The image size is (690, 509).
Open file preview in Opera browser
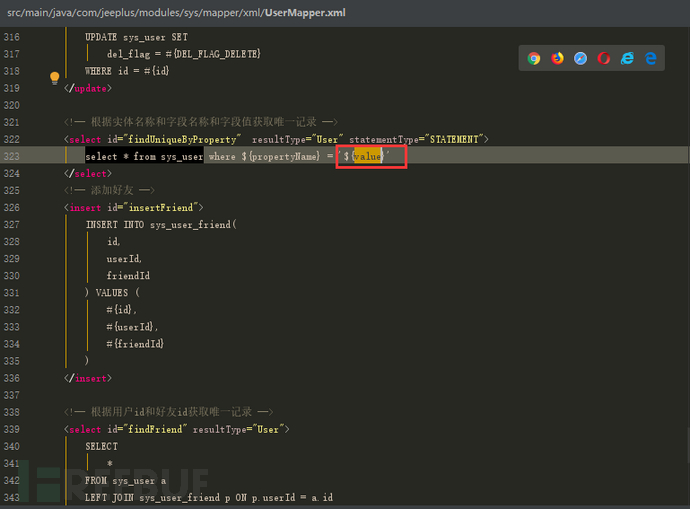click(604, 58)
